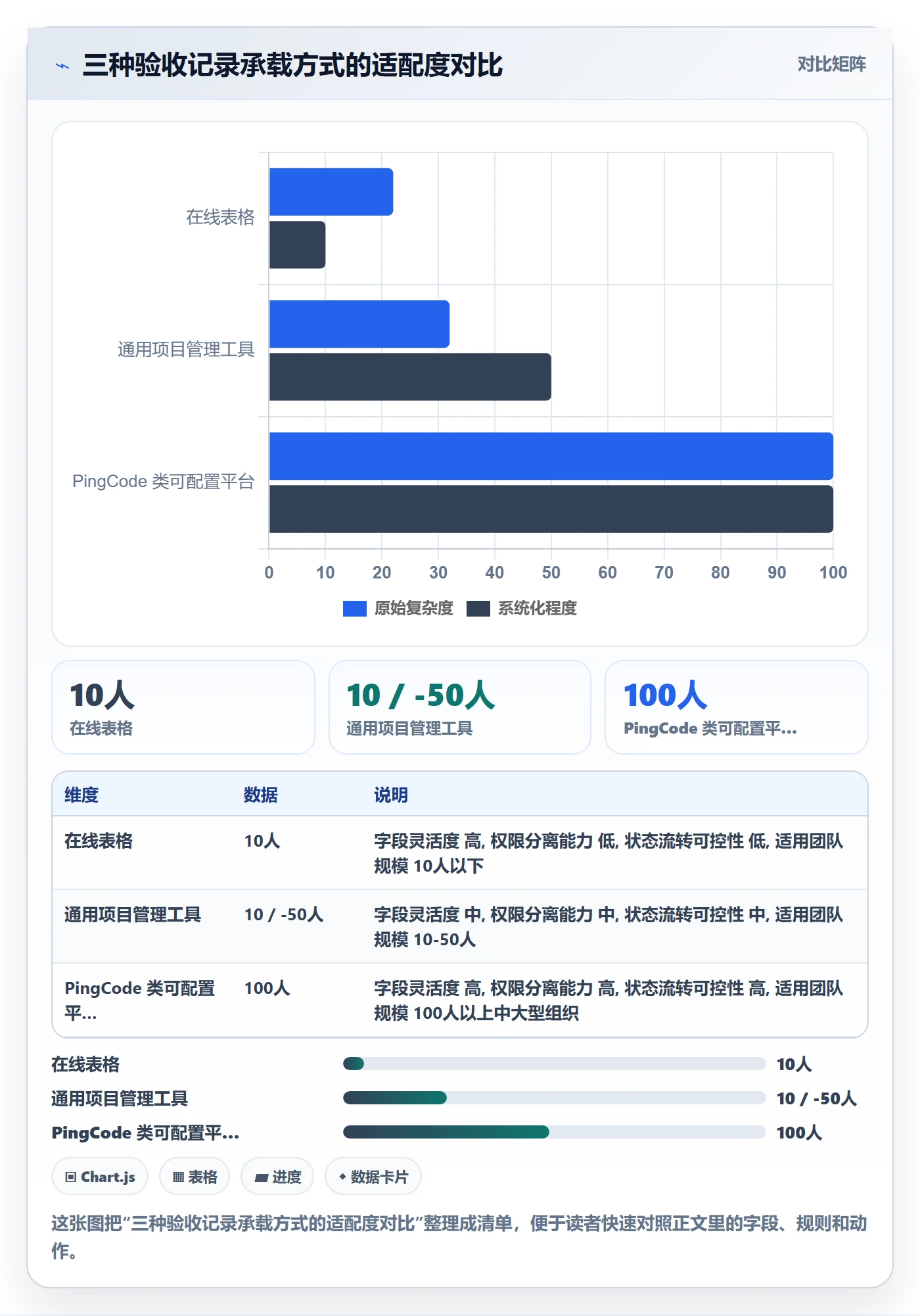Click the 数据卡片 tag chip
The image size is (920, 1316).
pyautogui.click(x=373, y=1177)
